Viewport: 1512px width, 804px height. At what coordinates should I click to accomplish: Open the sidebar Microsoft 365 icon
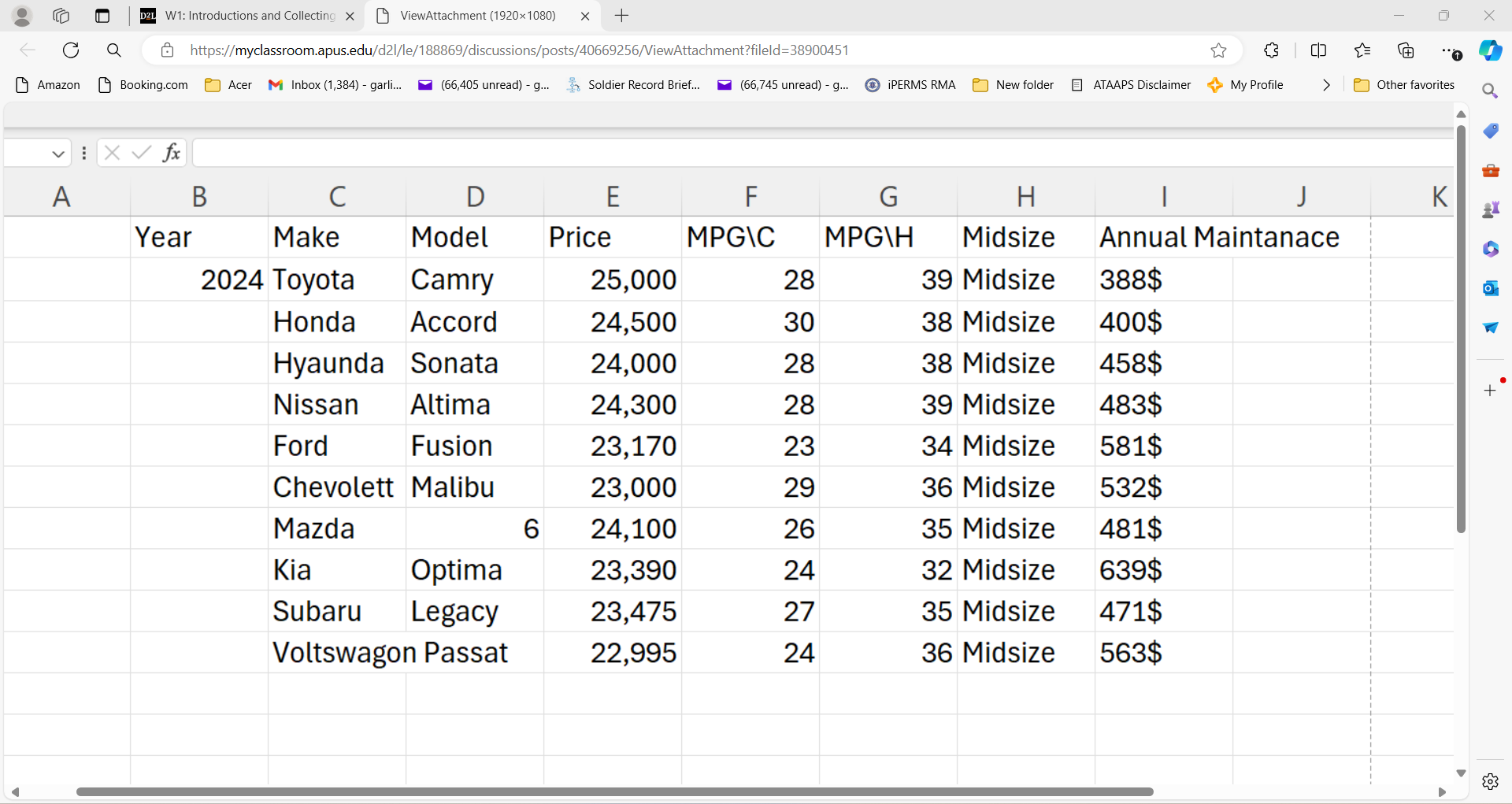[x=1490, y=249]
